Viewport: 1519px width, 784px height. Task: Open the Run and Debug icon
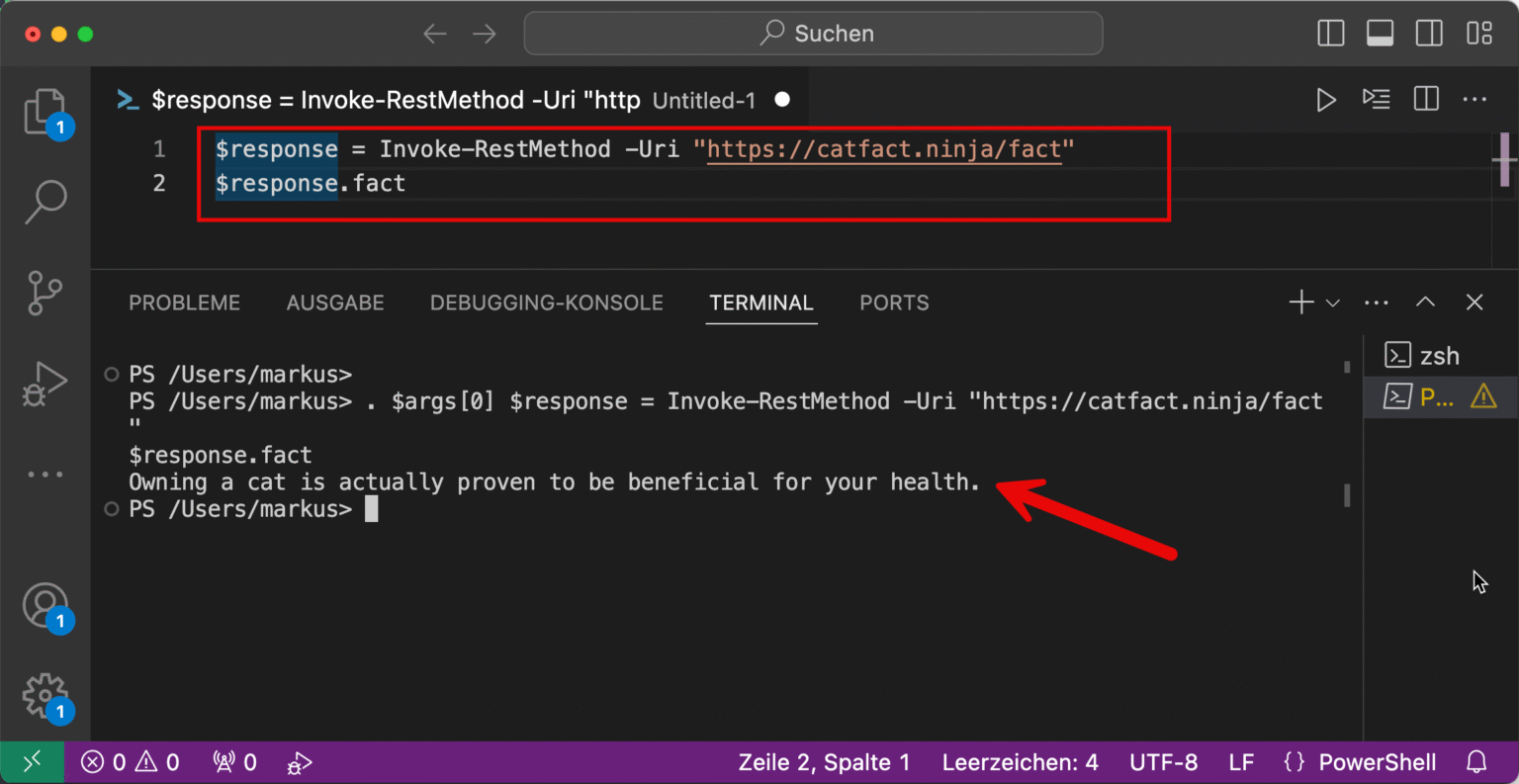click(45, 383)
